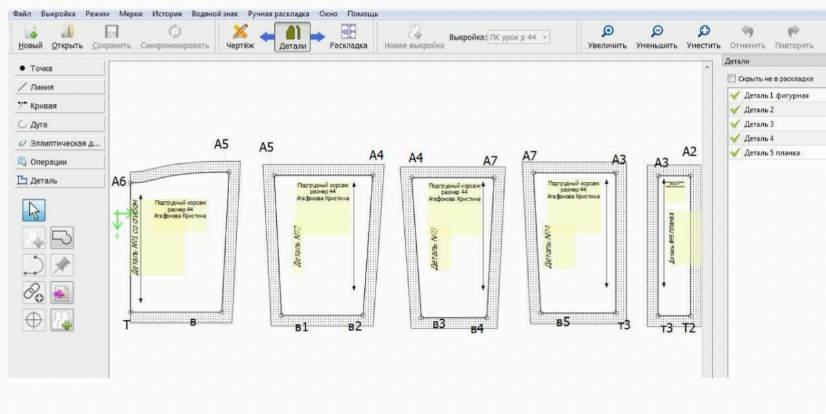Toggle 'Скрыть не в раскладке' checkbox
This screenshot has height=414, width=826.
pyautogui.click(x=733, y=78)
